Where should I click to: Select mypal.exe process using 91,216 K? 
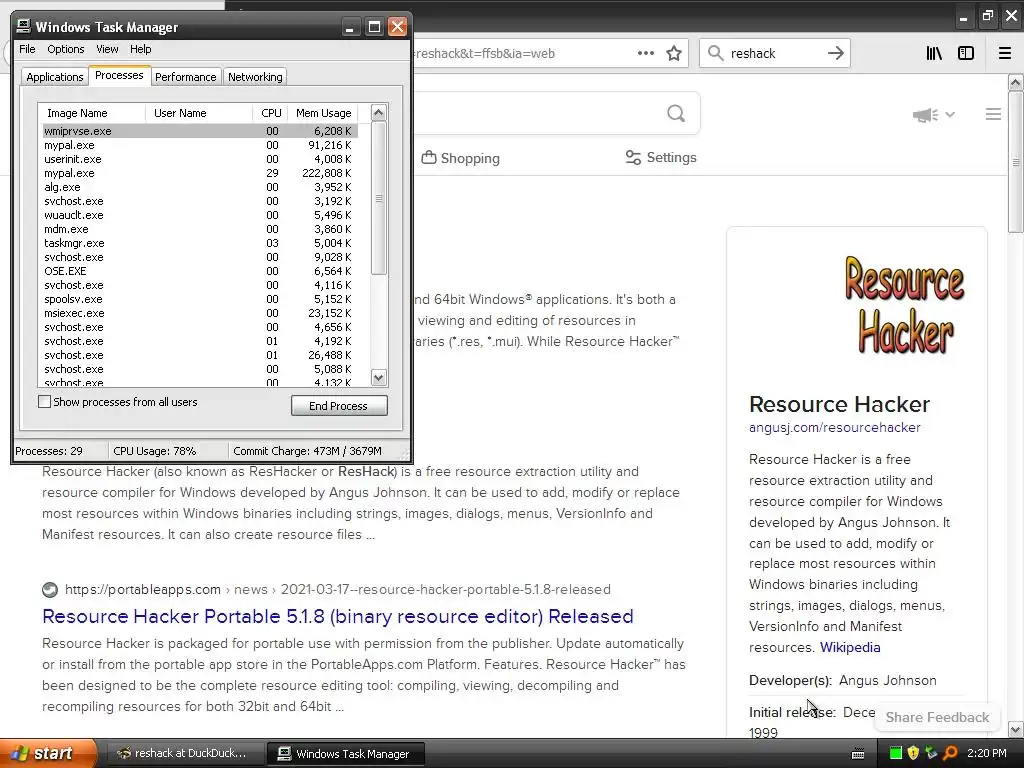200,145
